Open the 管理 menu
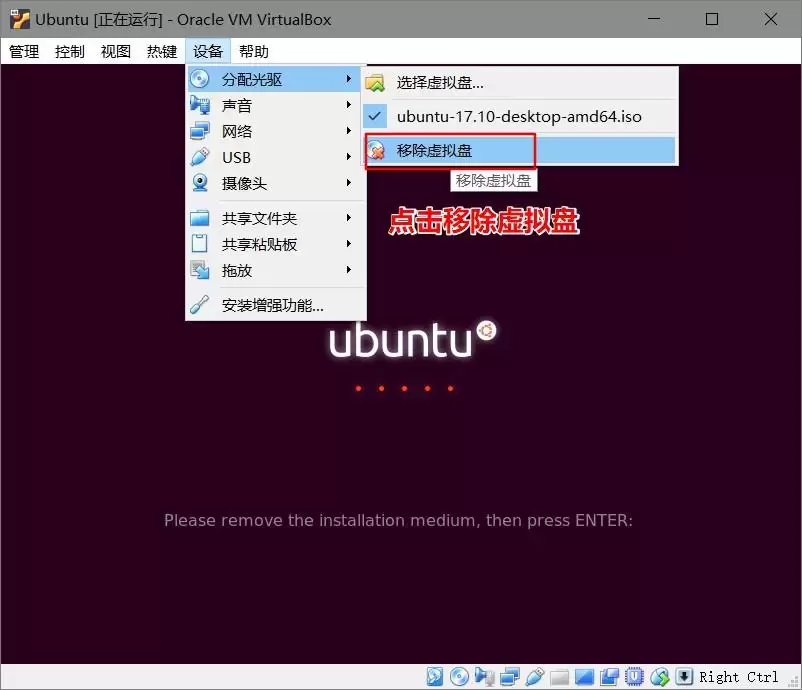802x690 pixels. click(x=23, y=51)
